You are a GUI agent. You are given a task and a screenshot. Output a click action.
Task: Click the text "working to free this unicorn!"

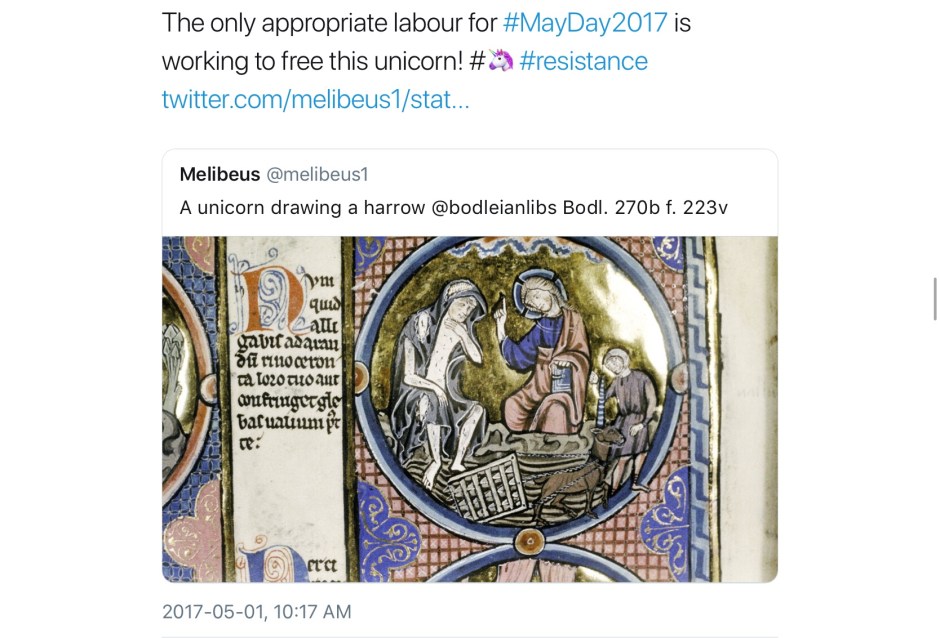[x=311, y=61]
